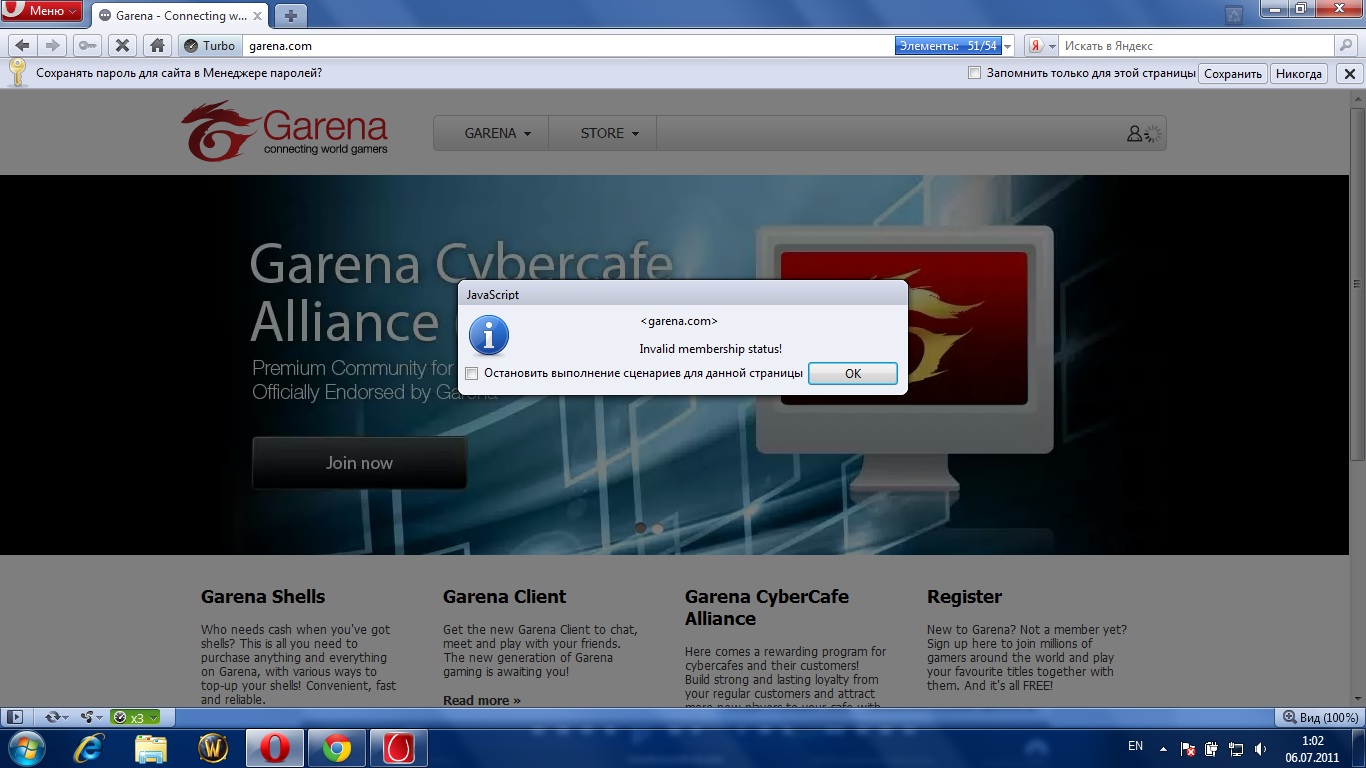Click the browser Forward arrow

(53, 45)
